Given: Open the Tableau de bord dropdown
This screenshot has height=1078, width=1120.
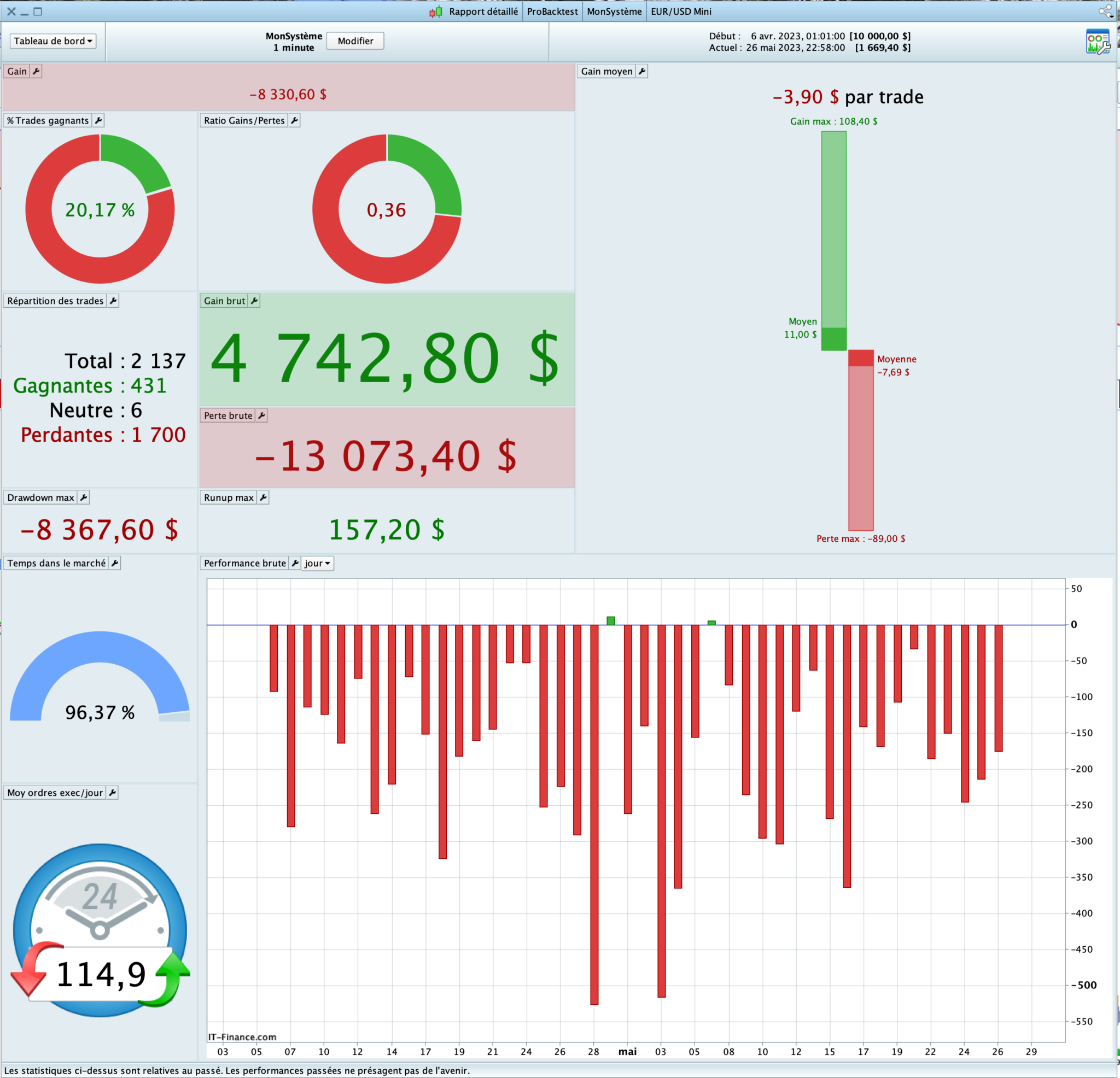Looking at the screenshot, I should 52,41.
